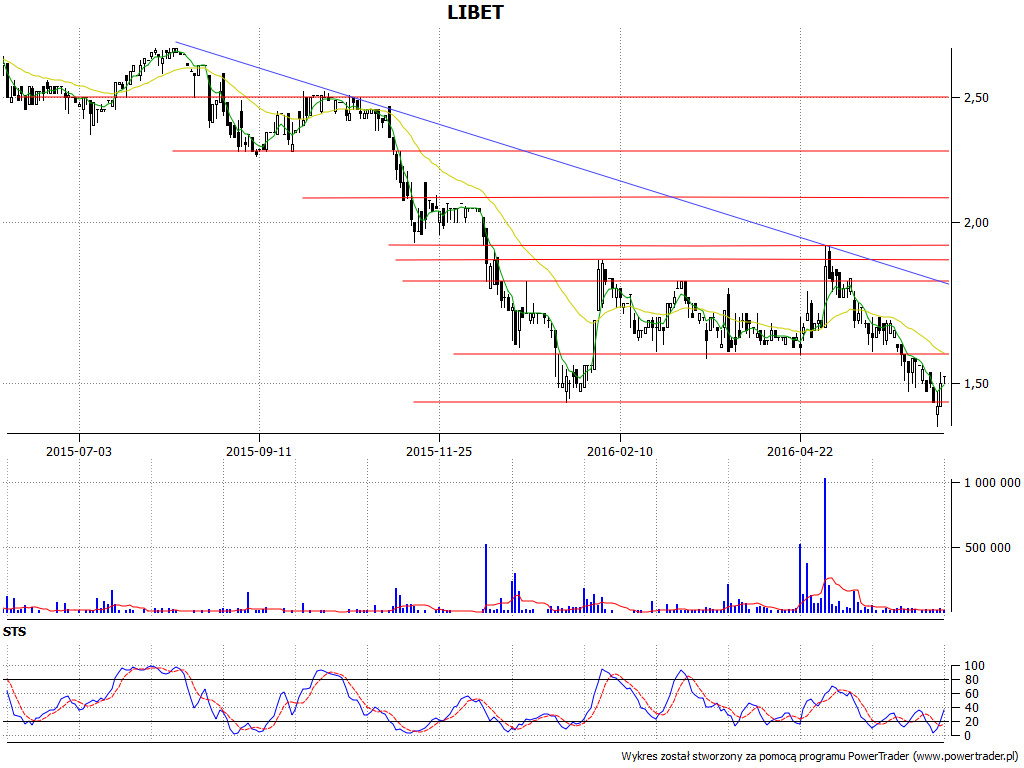Click the 2016-02-10 date label
Viewport: 1024px width, 768px height.
(620, 451)
